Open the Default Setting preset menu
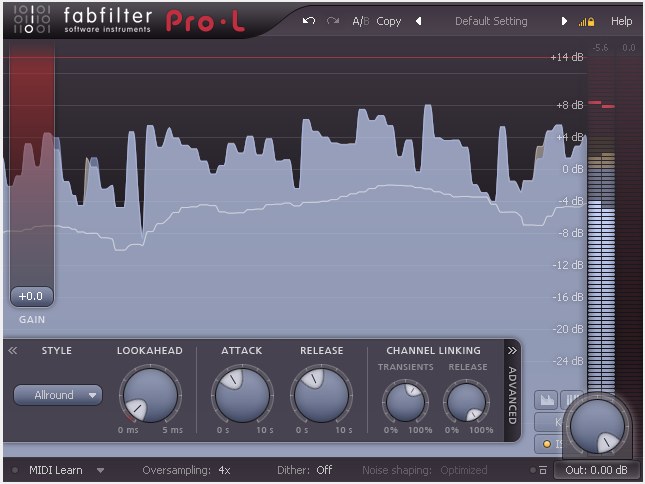Screen dimensions: 645x484 pyautogui.click(x=491, y=21)
